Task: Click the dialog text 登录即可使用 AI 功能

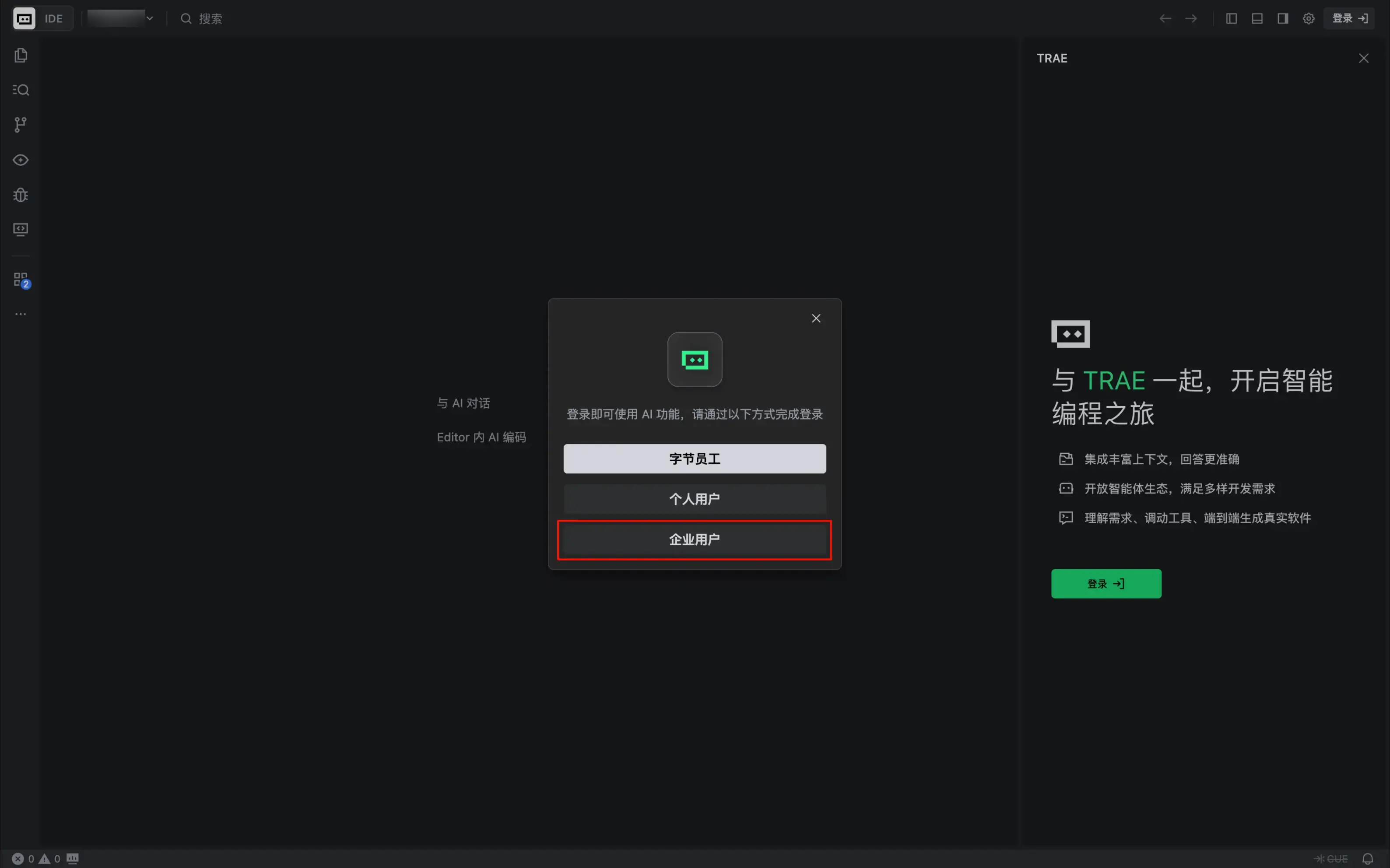Action: [695, 414]
